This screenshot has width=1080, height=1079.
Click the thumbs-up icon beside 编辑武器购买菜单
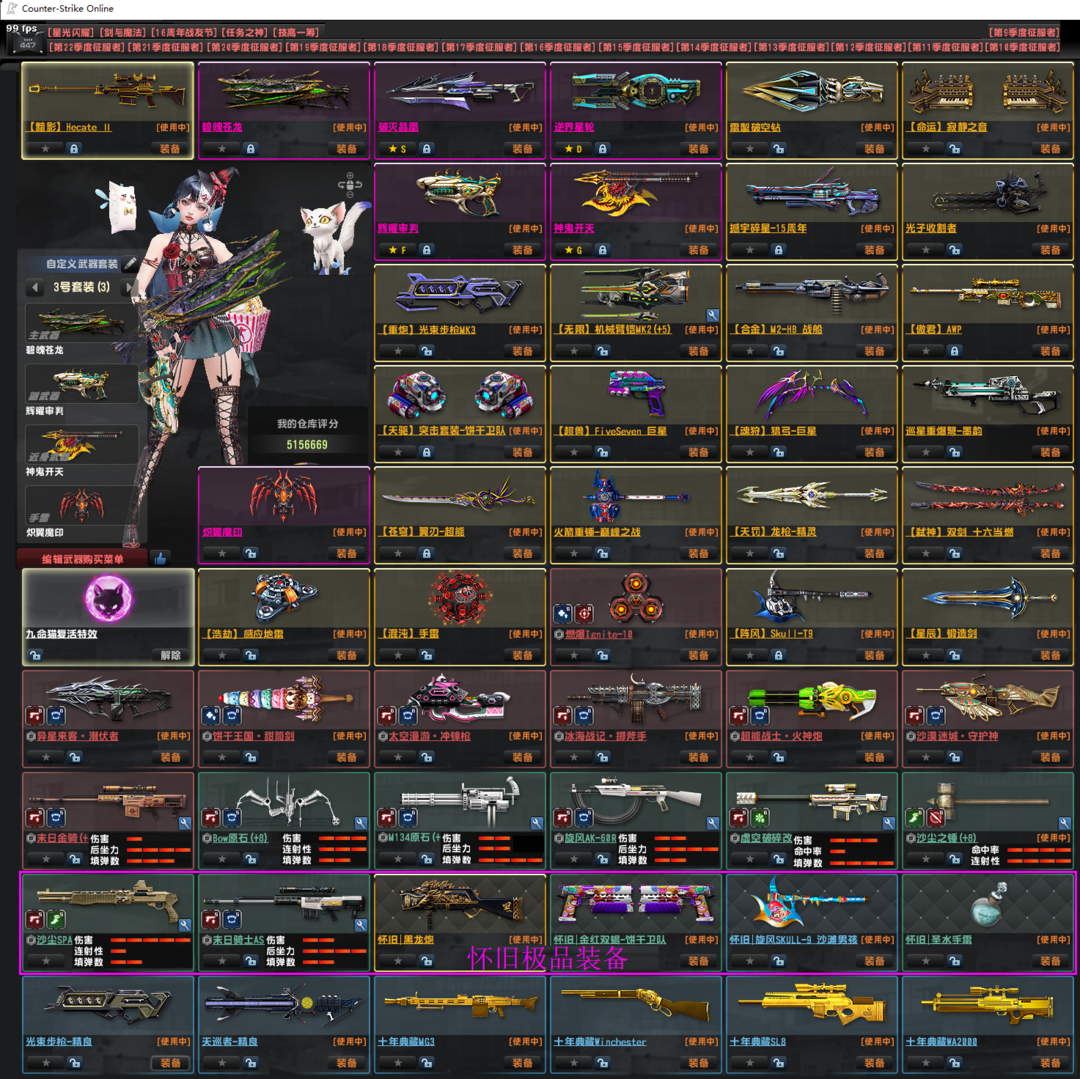160,558
